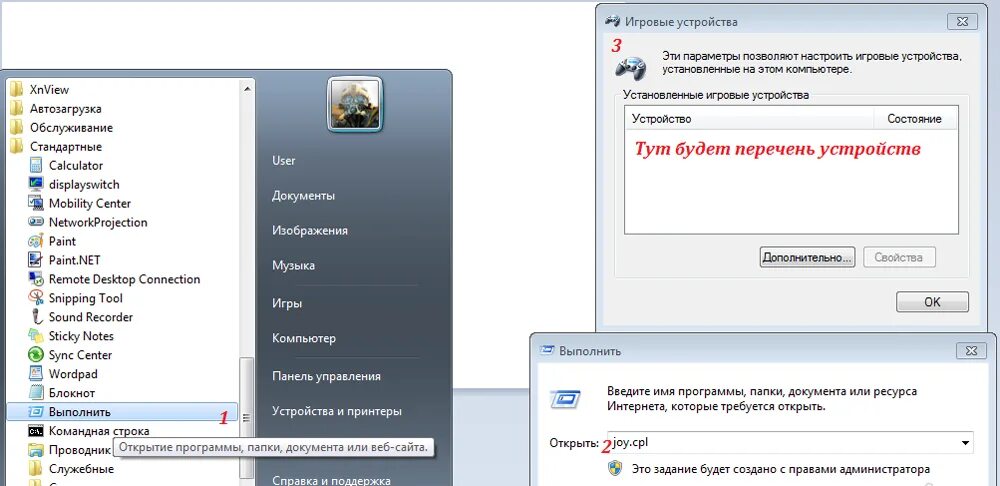Screen dimensions: 1000x486
Task: Click the Paint palette icon
Action: coord(36,241)
